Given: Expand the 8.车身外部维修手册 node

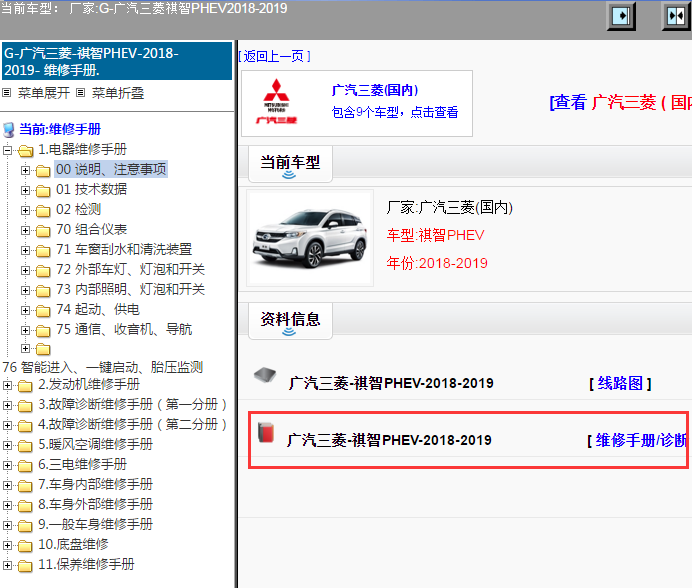Looking at the screenshot, I should coord(7,505).
